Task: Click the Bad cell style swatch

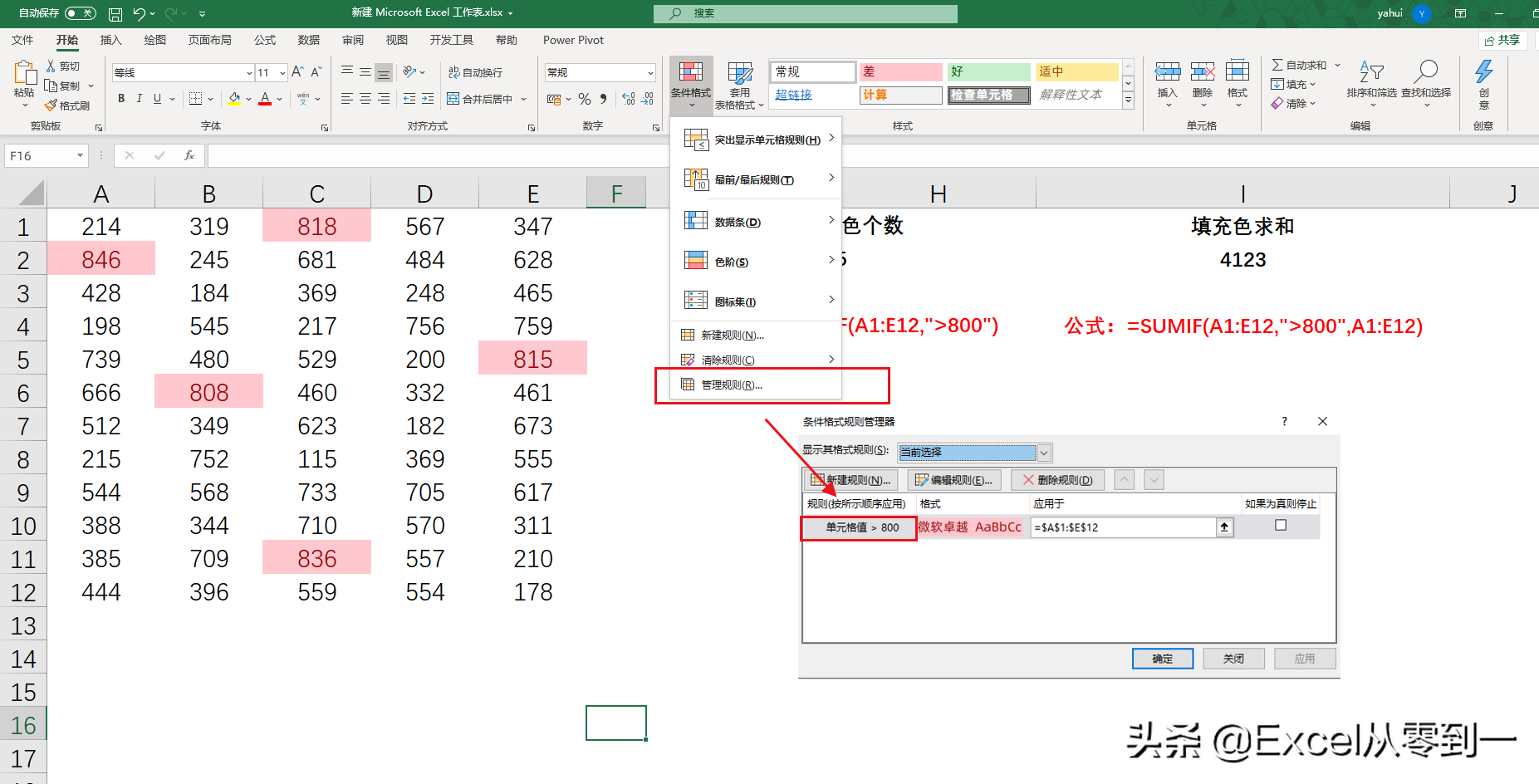Action: [x=900, y=71]
